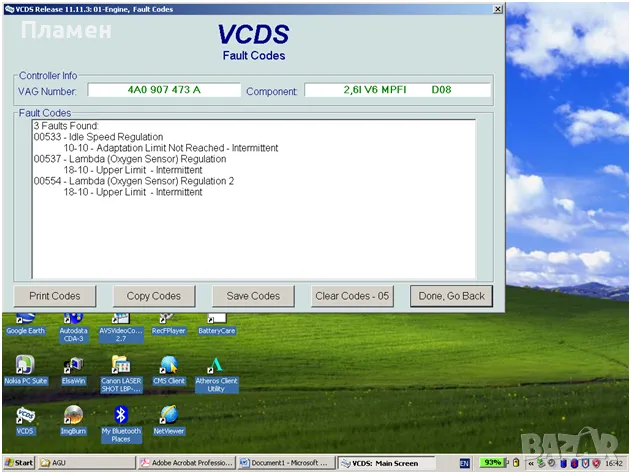This screenshot has height=474, width=631.
Task: Open the Windows Start menu
Action: pos(19,463)
